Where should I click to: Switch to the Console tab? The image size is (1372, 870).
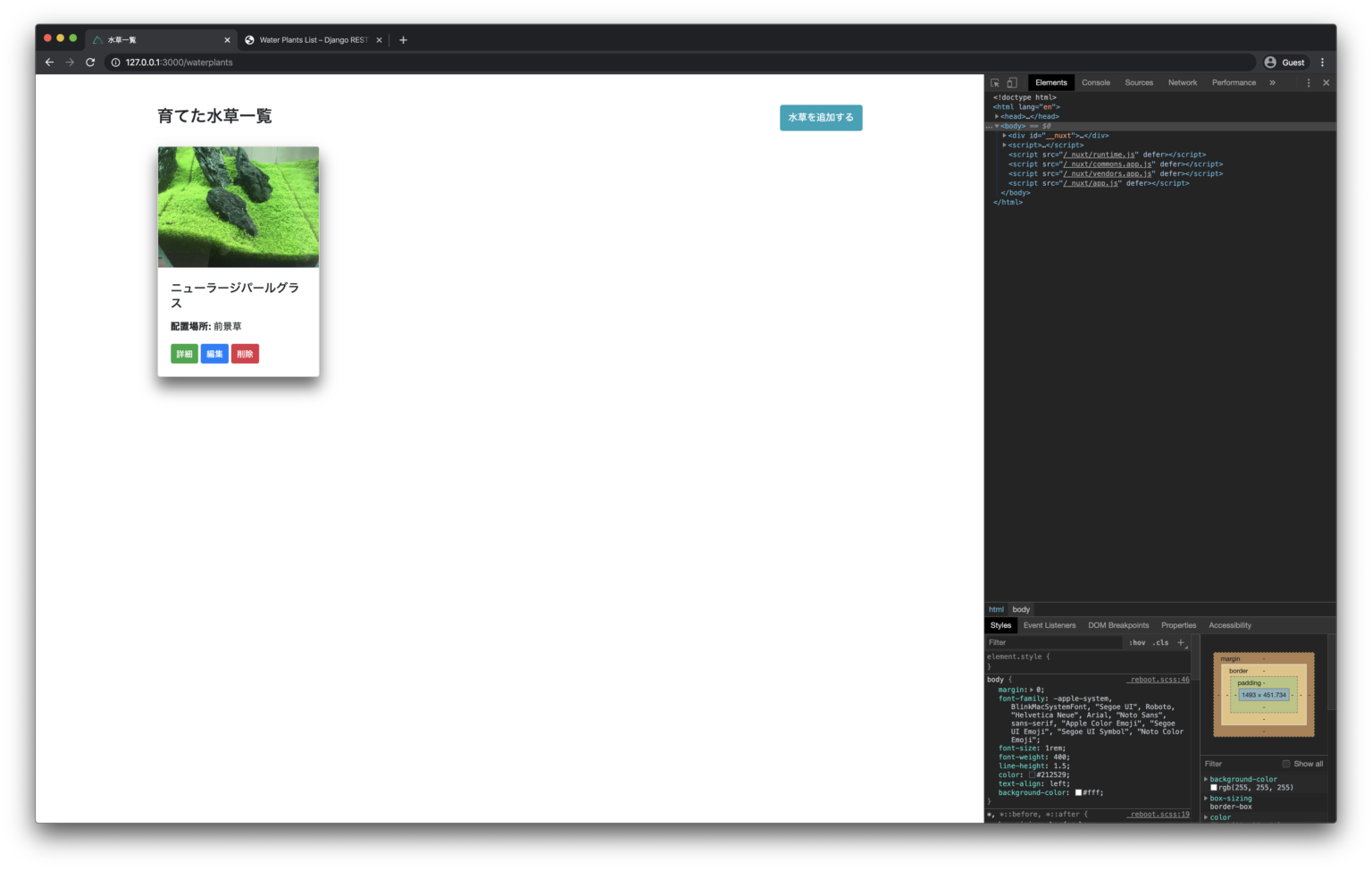(x=1095, y=82)
